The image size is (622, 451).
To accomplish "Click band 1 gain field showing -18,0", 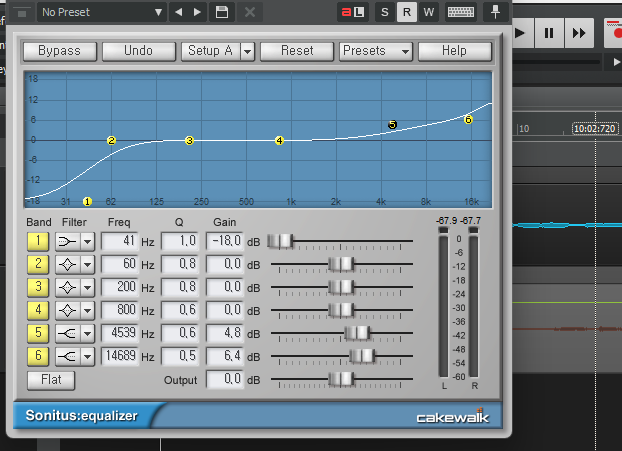I will pos(225,241).
